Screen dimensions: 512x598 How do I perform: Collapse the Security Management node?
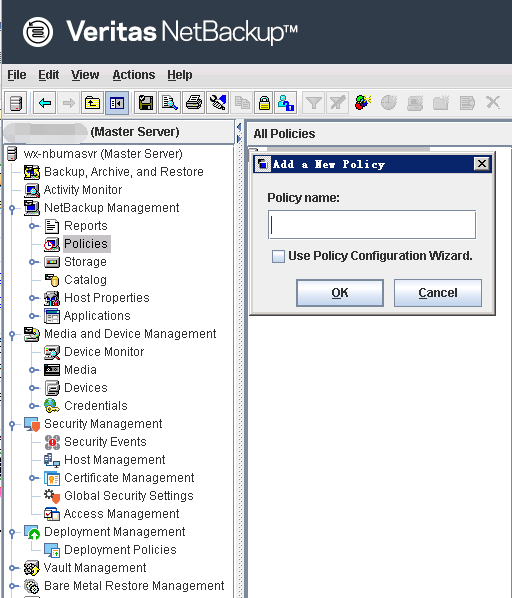click(x=12, y=424)
